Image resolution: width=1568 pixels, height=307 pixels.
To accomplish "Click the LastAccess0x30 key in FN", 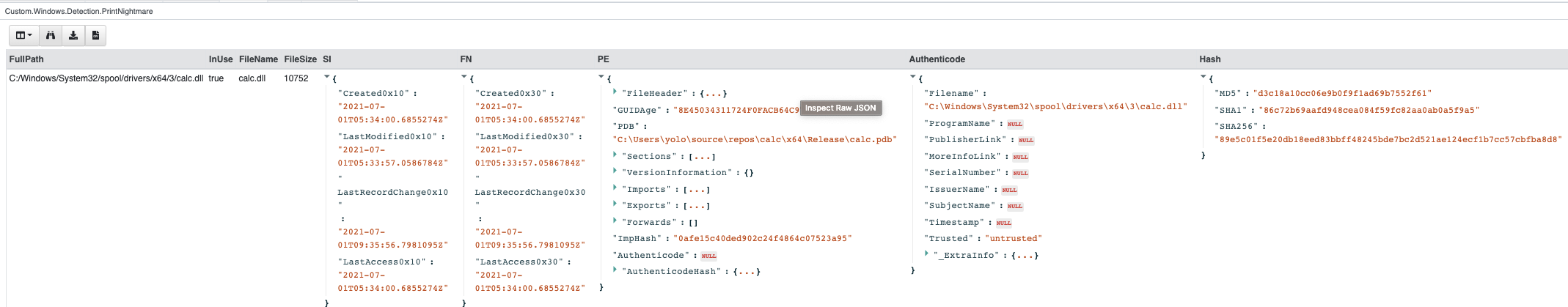I will (x=519, y=262).
